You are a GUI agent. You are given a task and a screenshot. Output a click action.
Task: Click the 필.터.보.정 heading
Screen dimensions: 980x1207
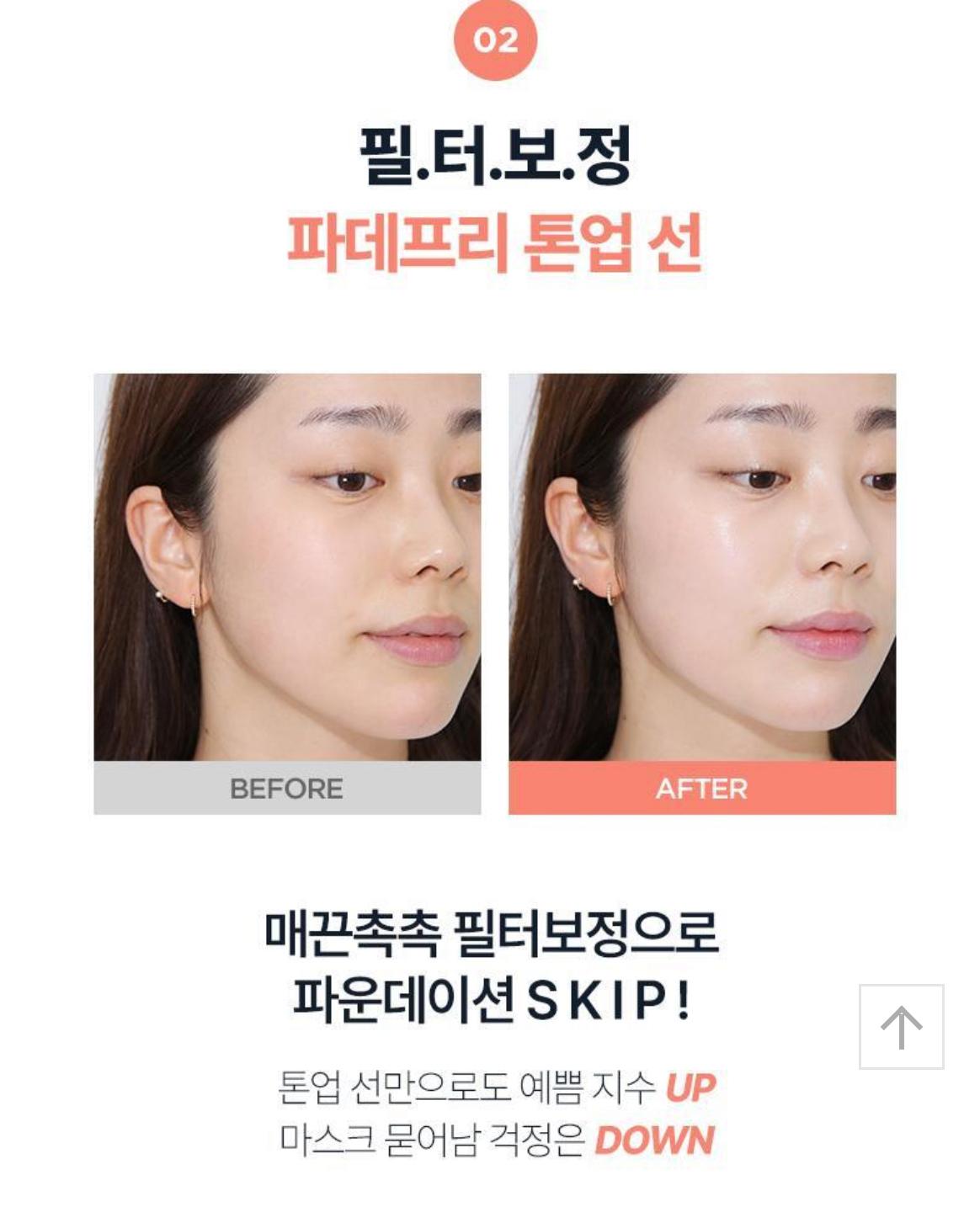pyautogui.click(x=495, y=157)
